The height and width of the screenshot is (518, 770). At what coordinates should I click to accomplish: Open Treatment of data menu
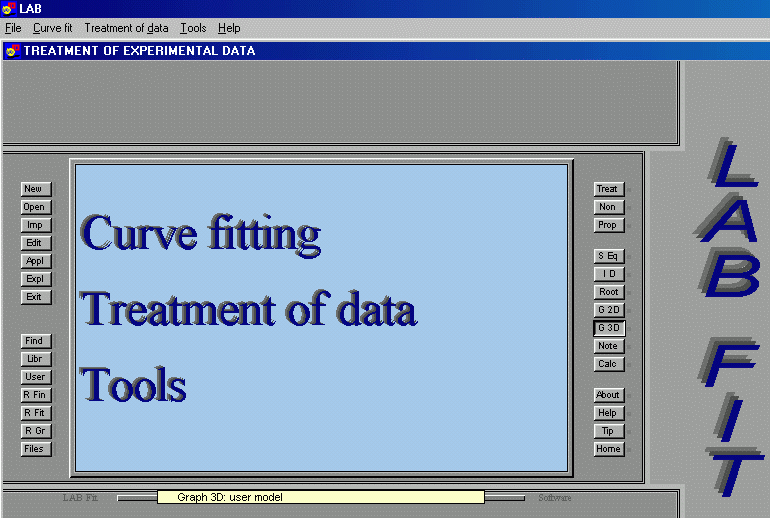[x=126, y=28]
